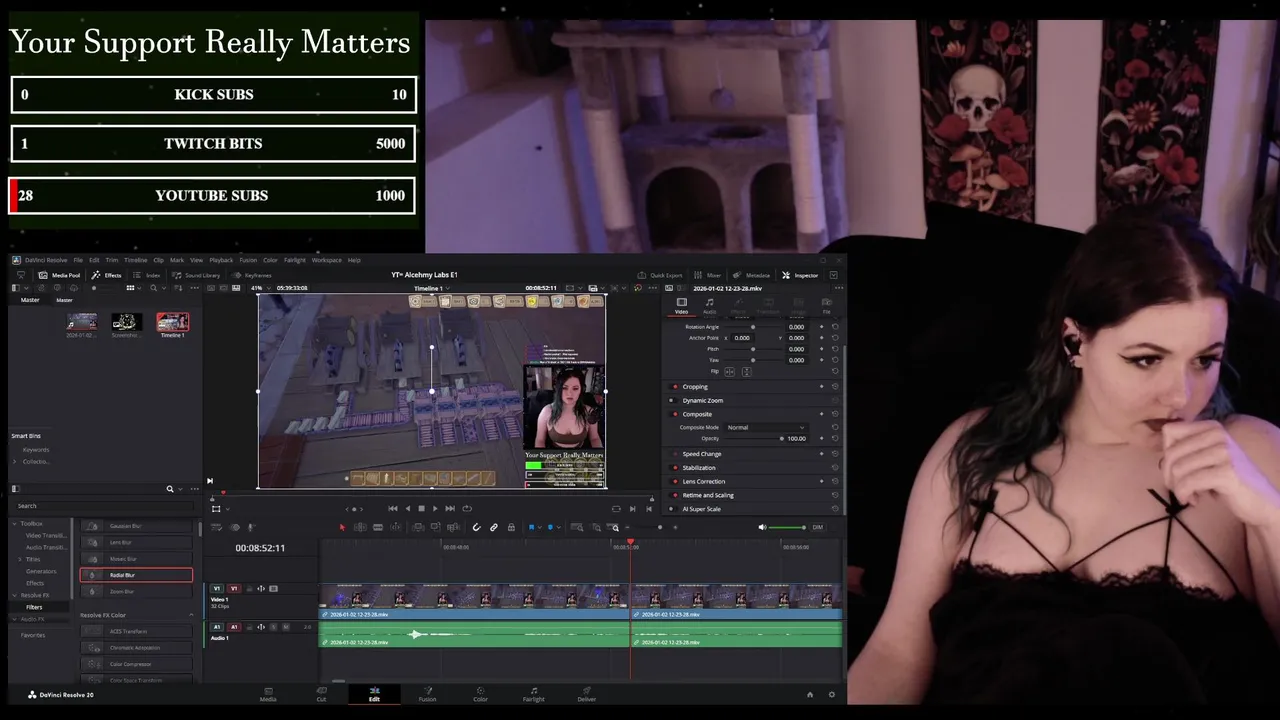Expand the Speed Change section header
The image size is (1280, 720).
click(702, 454)
